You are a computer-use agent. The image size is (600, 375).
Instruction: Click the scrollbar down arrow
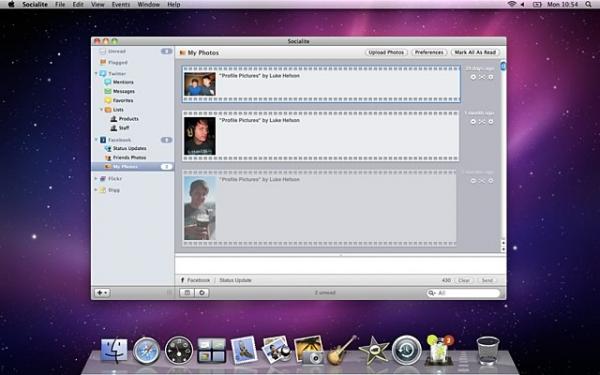click(x=503, y=249)
